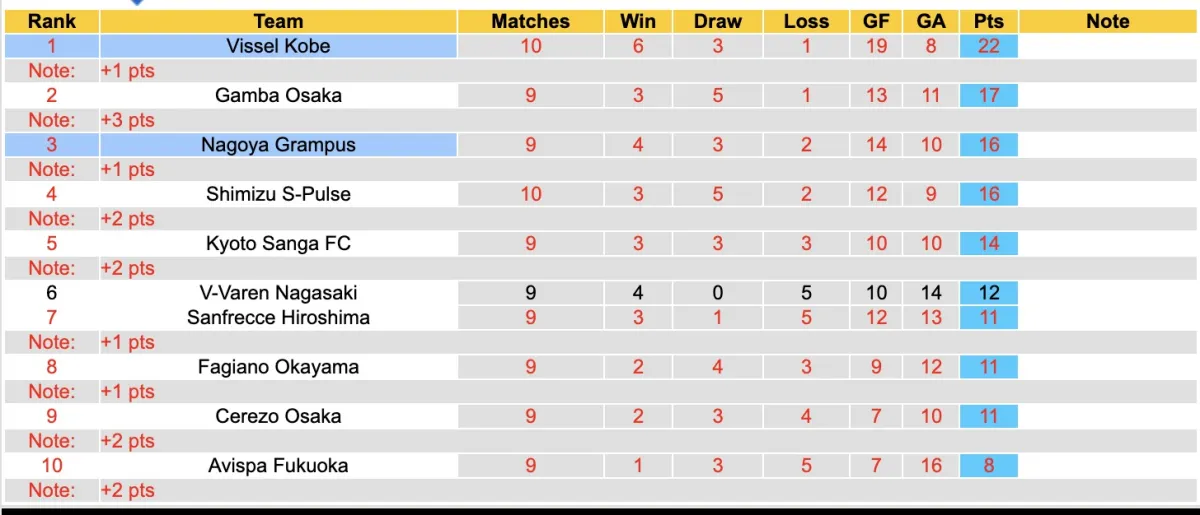The width and height of the screenshot is (1200, 515).
Task: Open the Gamba Osaka team link
Action: click(278, 95)
